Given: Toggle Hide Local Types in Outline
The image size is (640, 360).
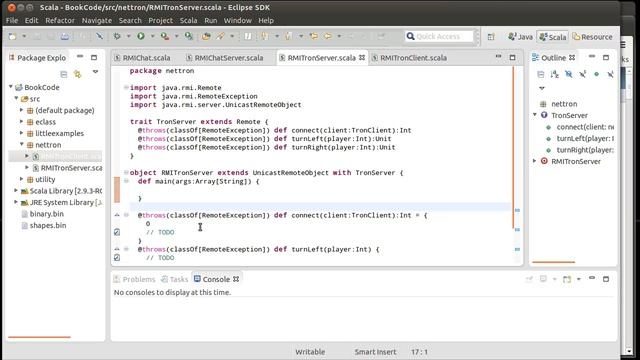Looking at the screenshot, I should click(610, 74).
